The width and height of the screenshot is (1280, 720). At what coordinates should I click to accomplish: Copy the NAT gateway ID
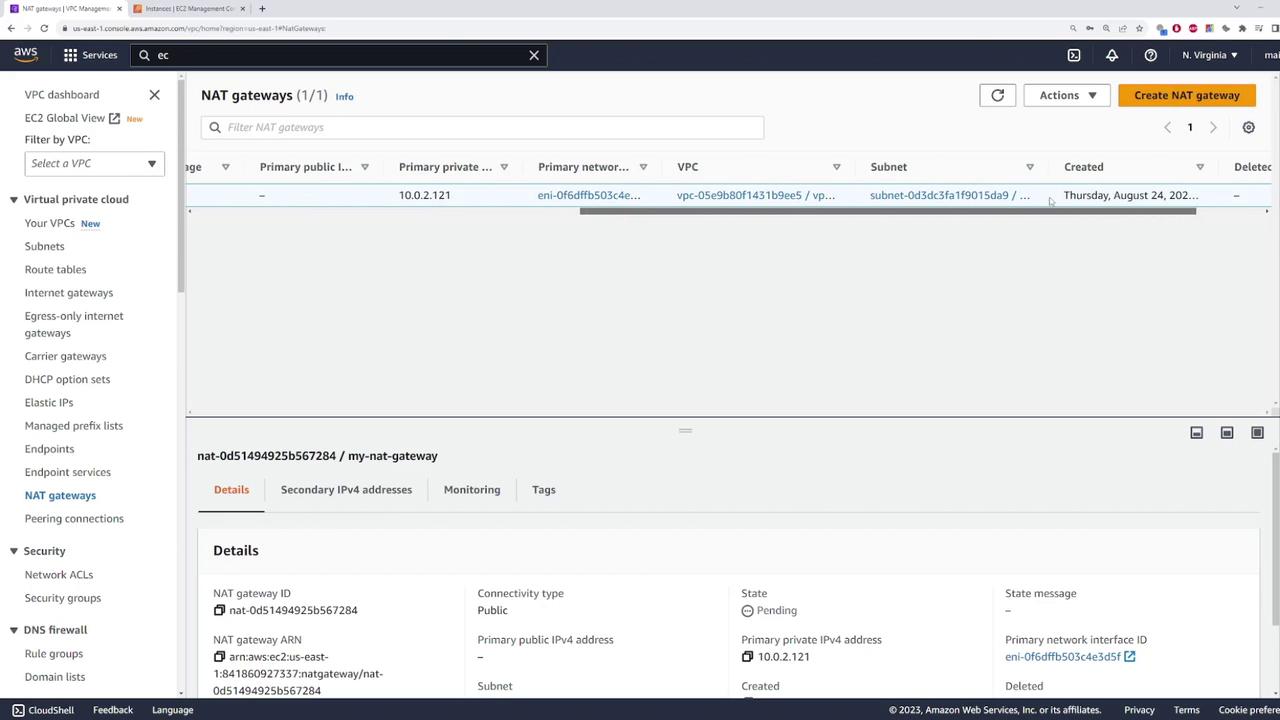pos(220,610)
